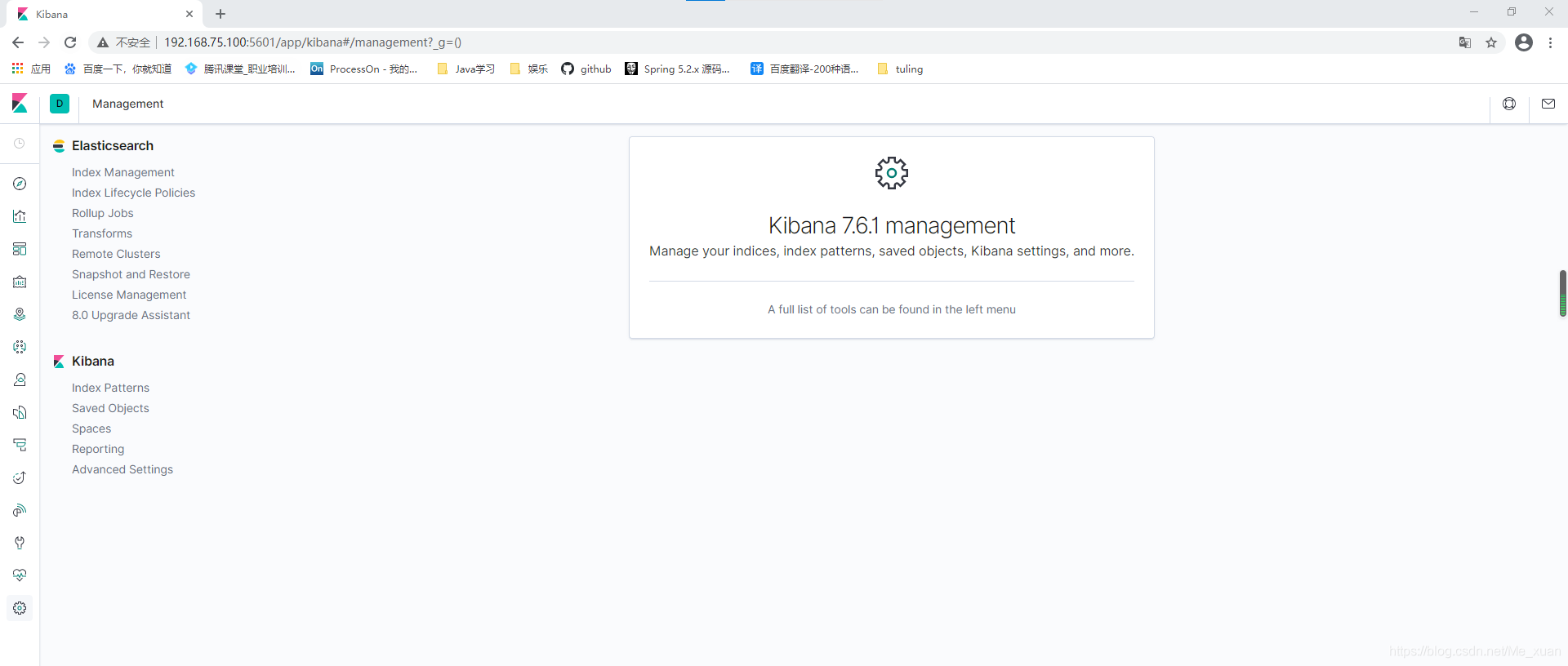1568x666 pixels.
Task: Open the newsfeed mail icon
Action: (x=1548, y=104)
